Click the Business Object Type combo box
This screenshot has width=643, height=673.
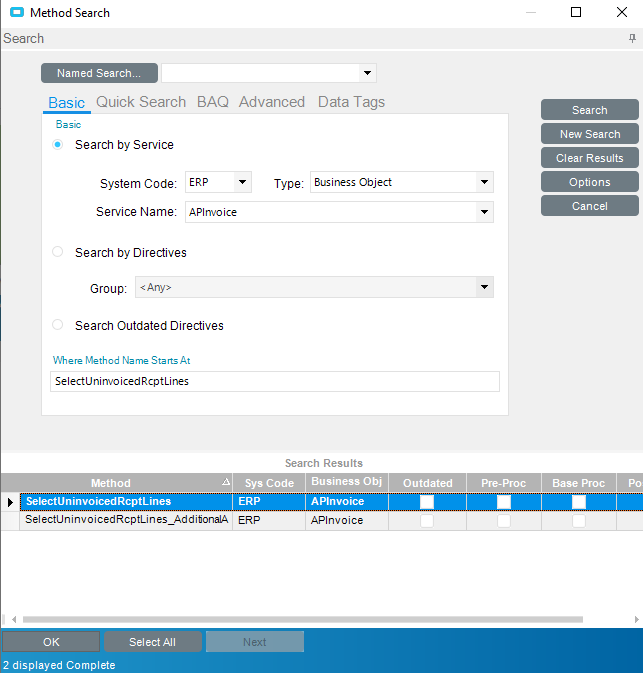[402, 182]
